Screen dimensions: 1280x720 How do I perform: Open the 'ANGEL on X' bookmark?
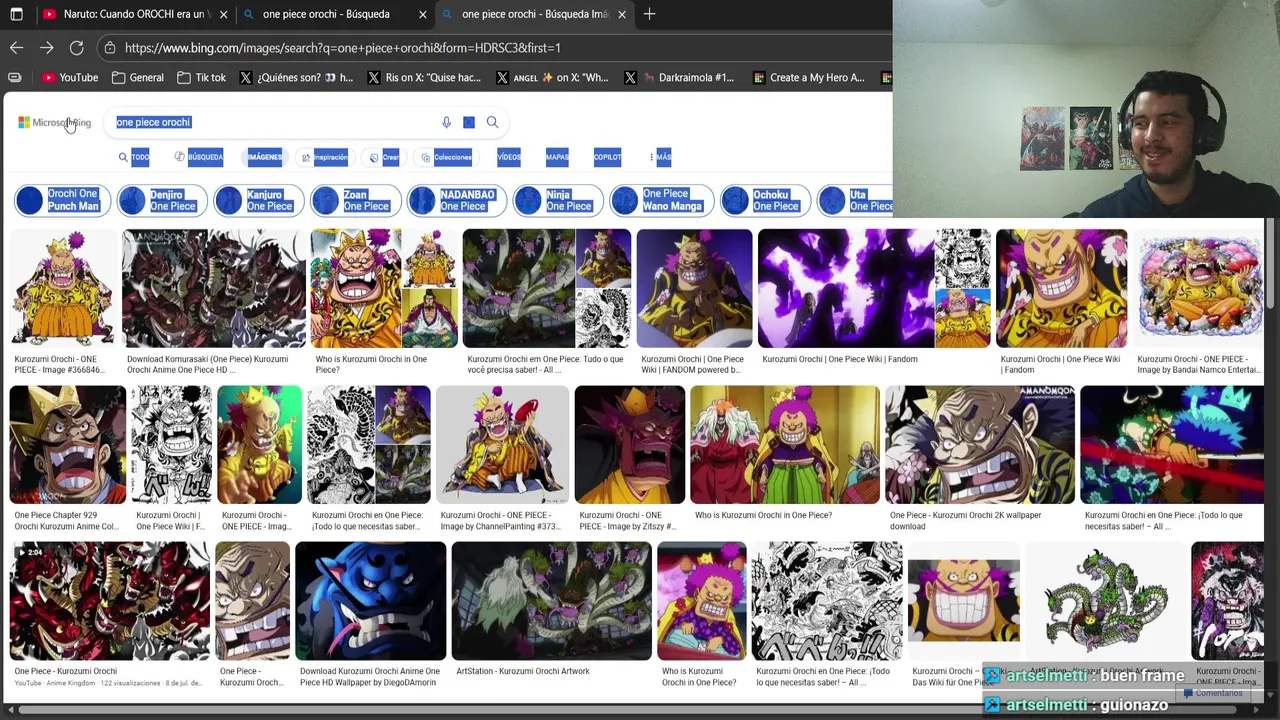[x=552, y=77]
